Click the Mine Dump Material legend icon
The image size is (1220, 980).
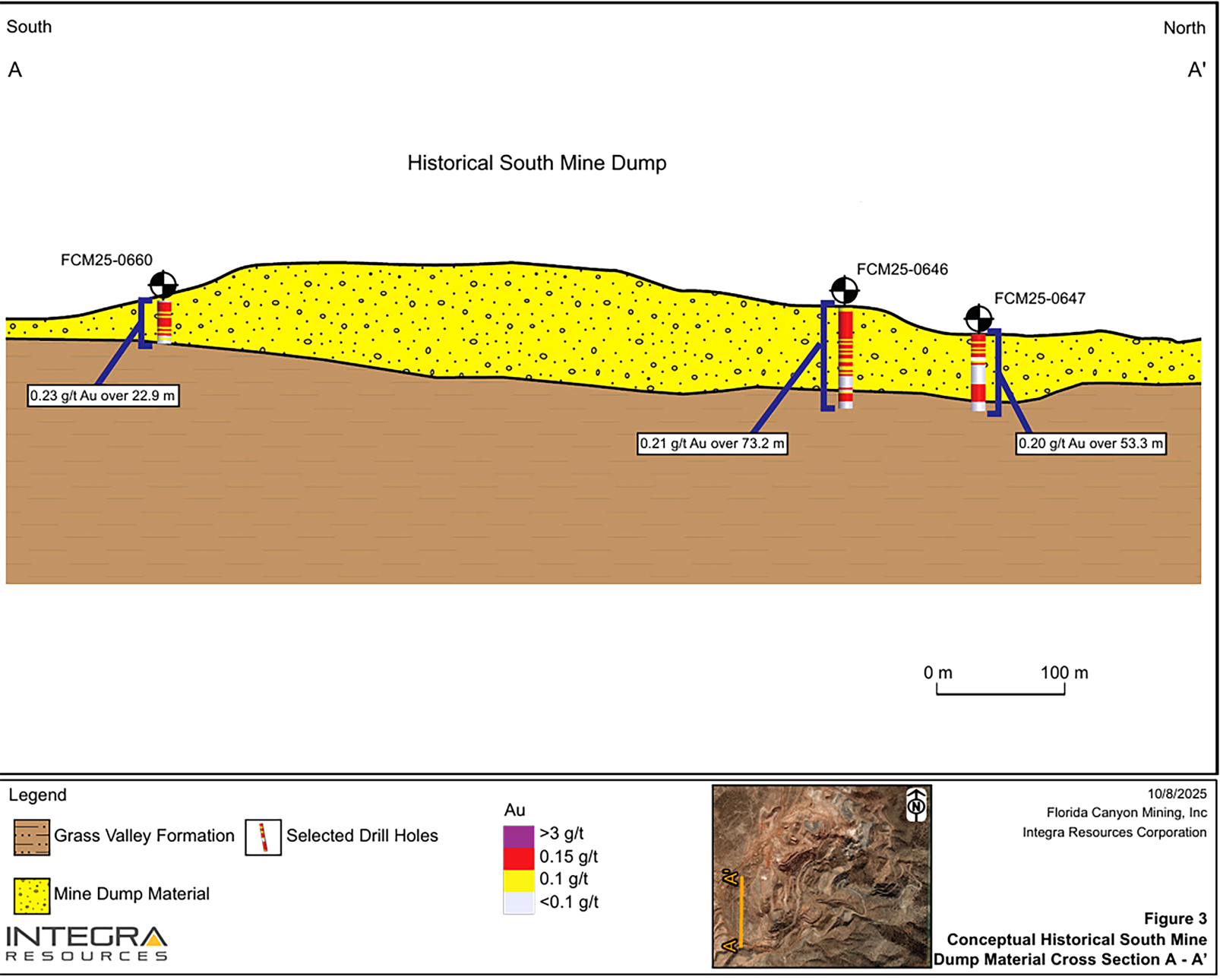point(32,895)
